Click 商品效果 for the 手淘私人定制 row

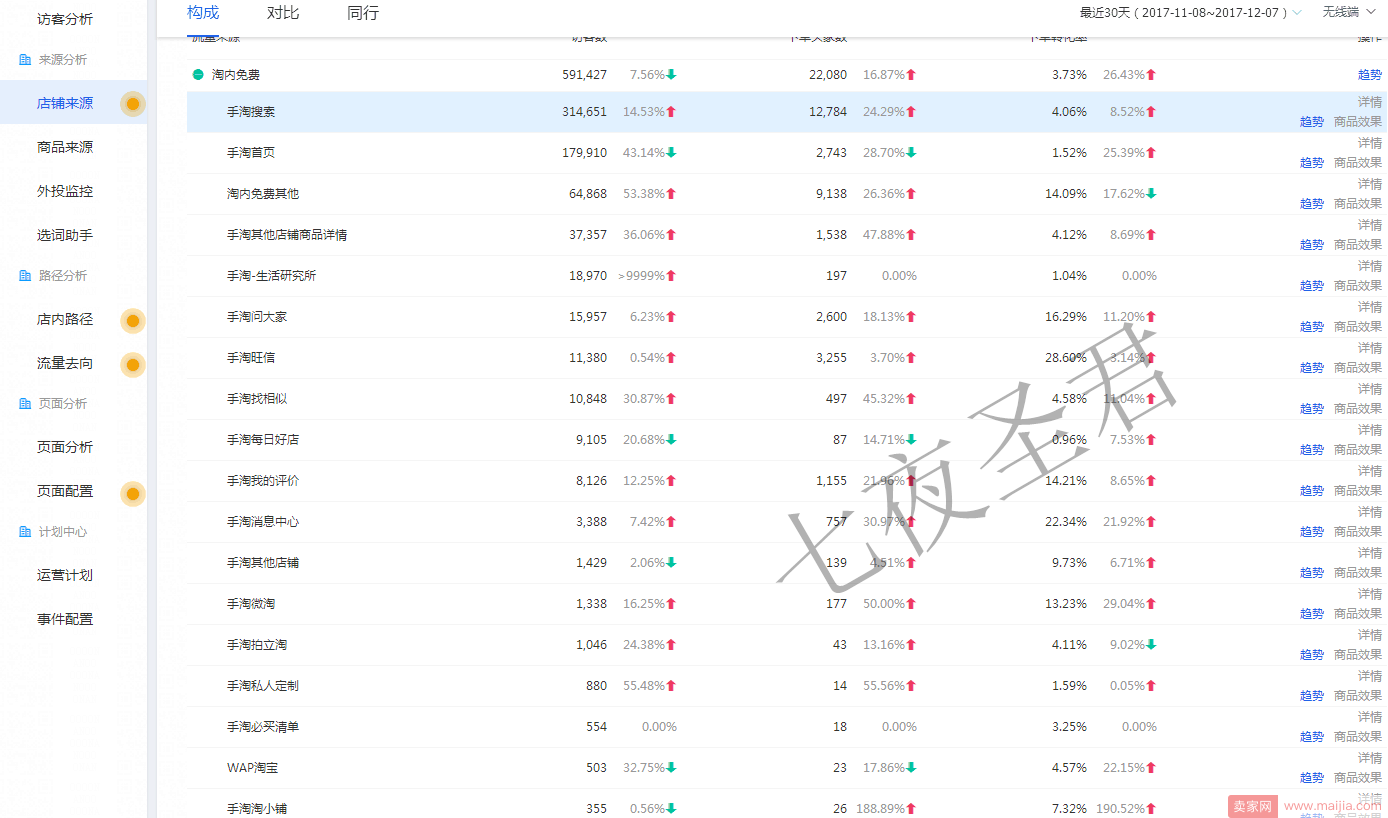coord(1358,696)
